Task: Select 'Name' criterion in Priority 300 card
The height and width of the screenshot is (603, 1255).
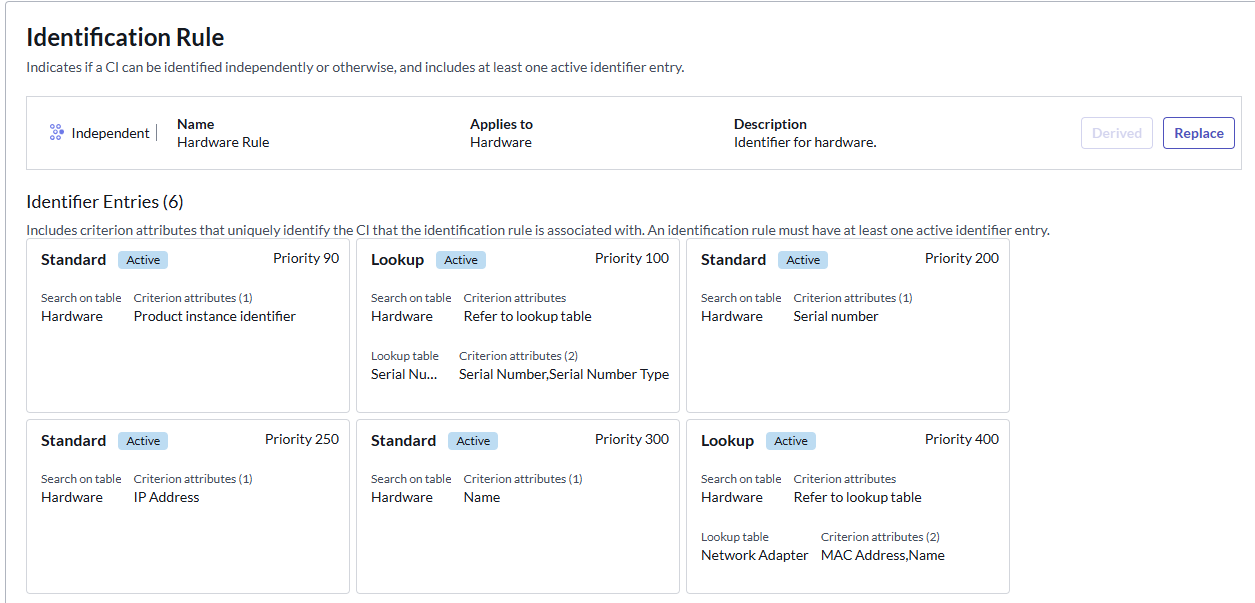Action: 482,497
